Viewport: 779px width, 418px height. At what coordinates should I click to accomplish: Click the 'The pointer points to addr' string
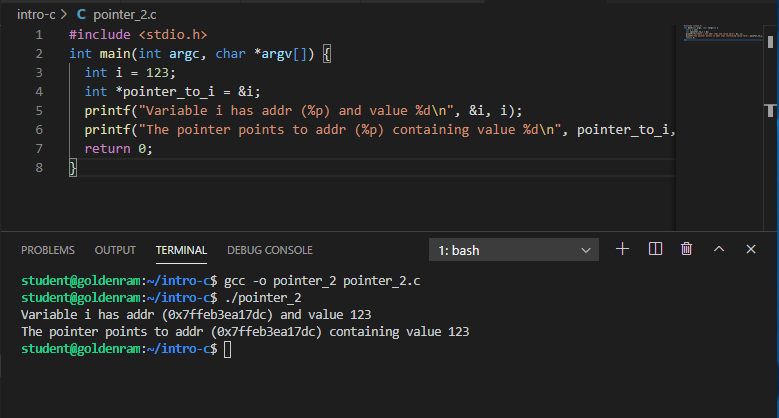(x=350, y=130)
